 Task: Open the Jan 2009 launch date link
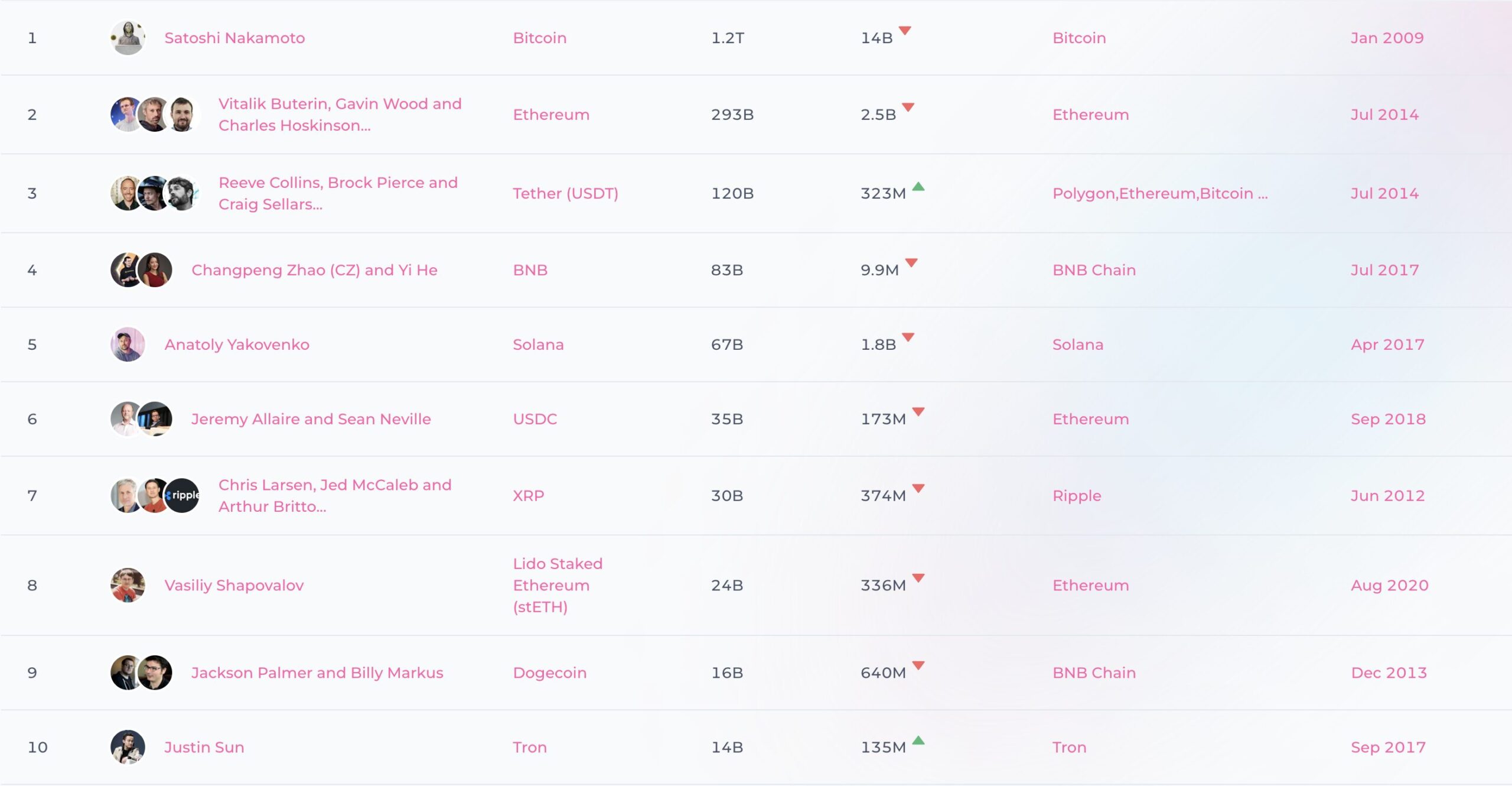click(1387, 38)
